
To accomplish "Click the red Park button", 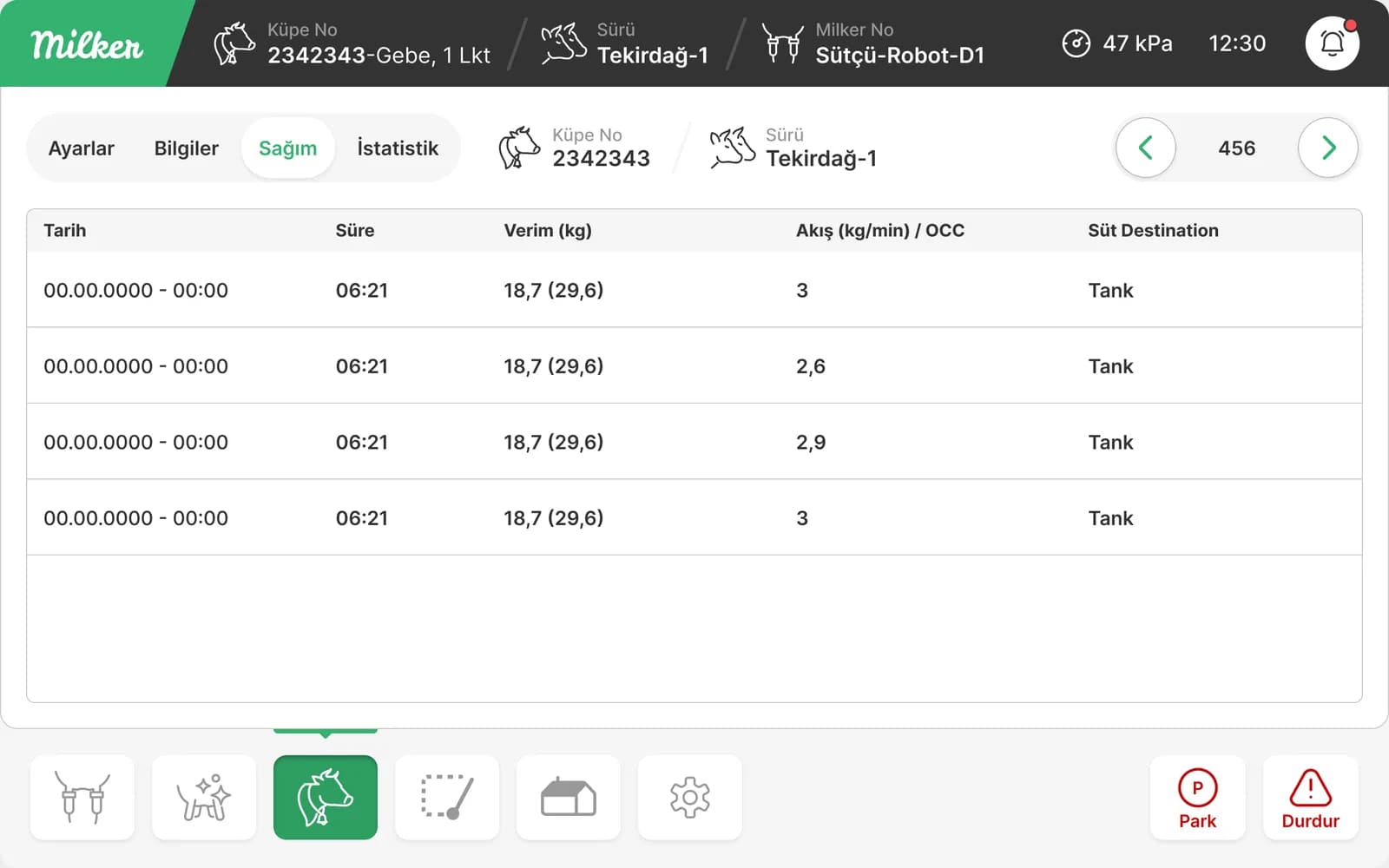I will pyautogui.click(x=1198, y=798).
